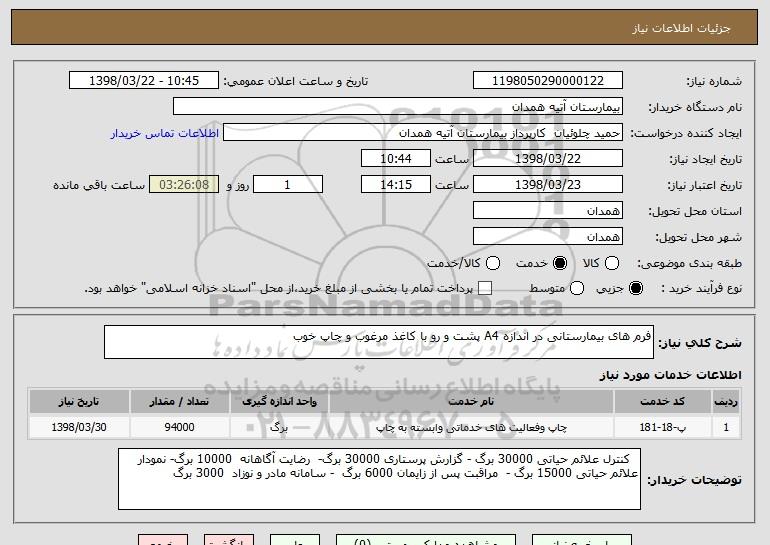Click the public announcement date field 10:45
The width and height of the screenshot is (770, 545).
[x=144, y=81]
